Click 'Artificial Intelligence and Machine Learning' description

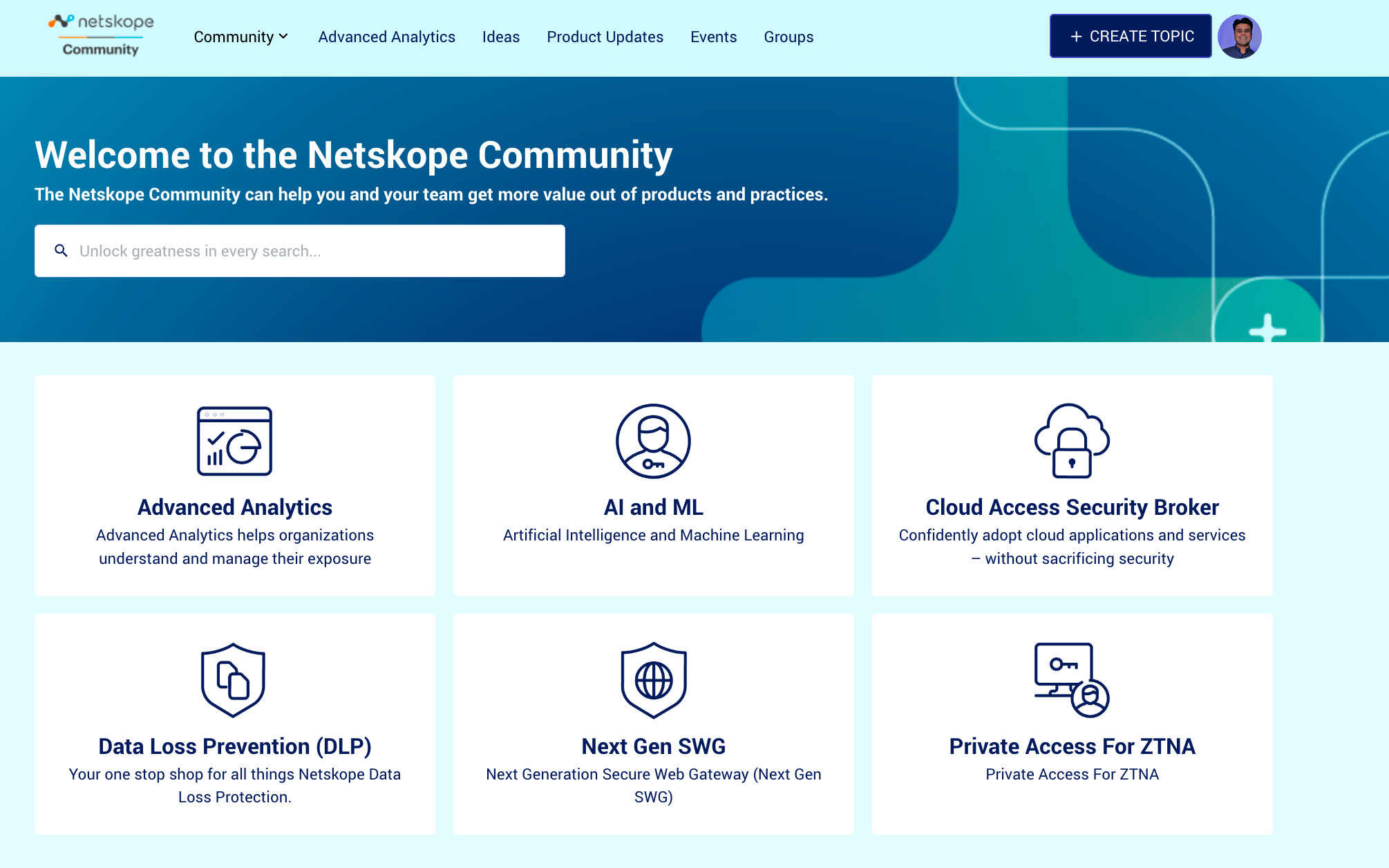coord(654,535)
